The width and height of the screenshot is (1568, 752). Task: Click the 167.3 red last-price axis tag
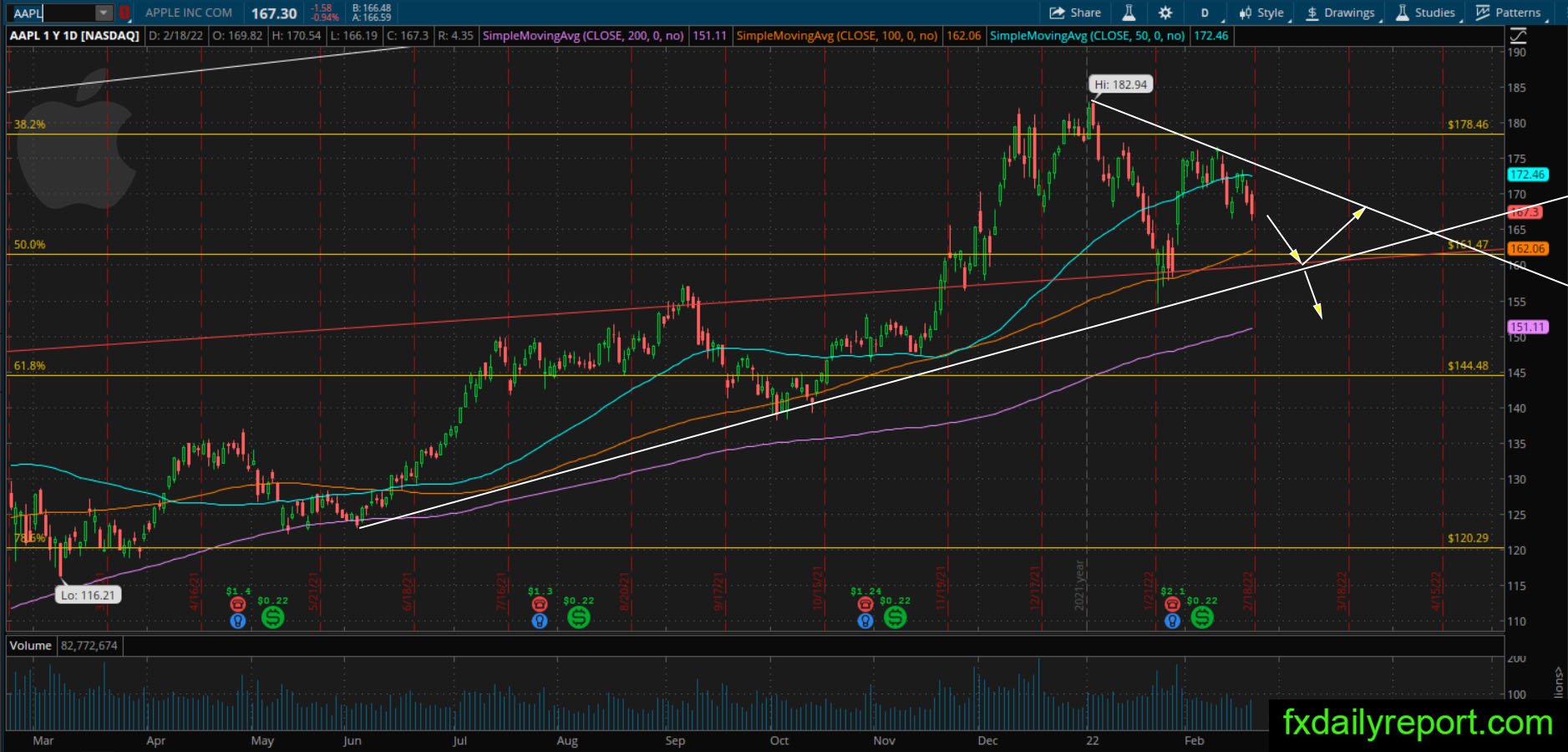(1525, 212)
